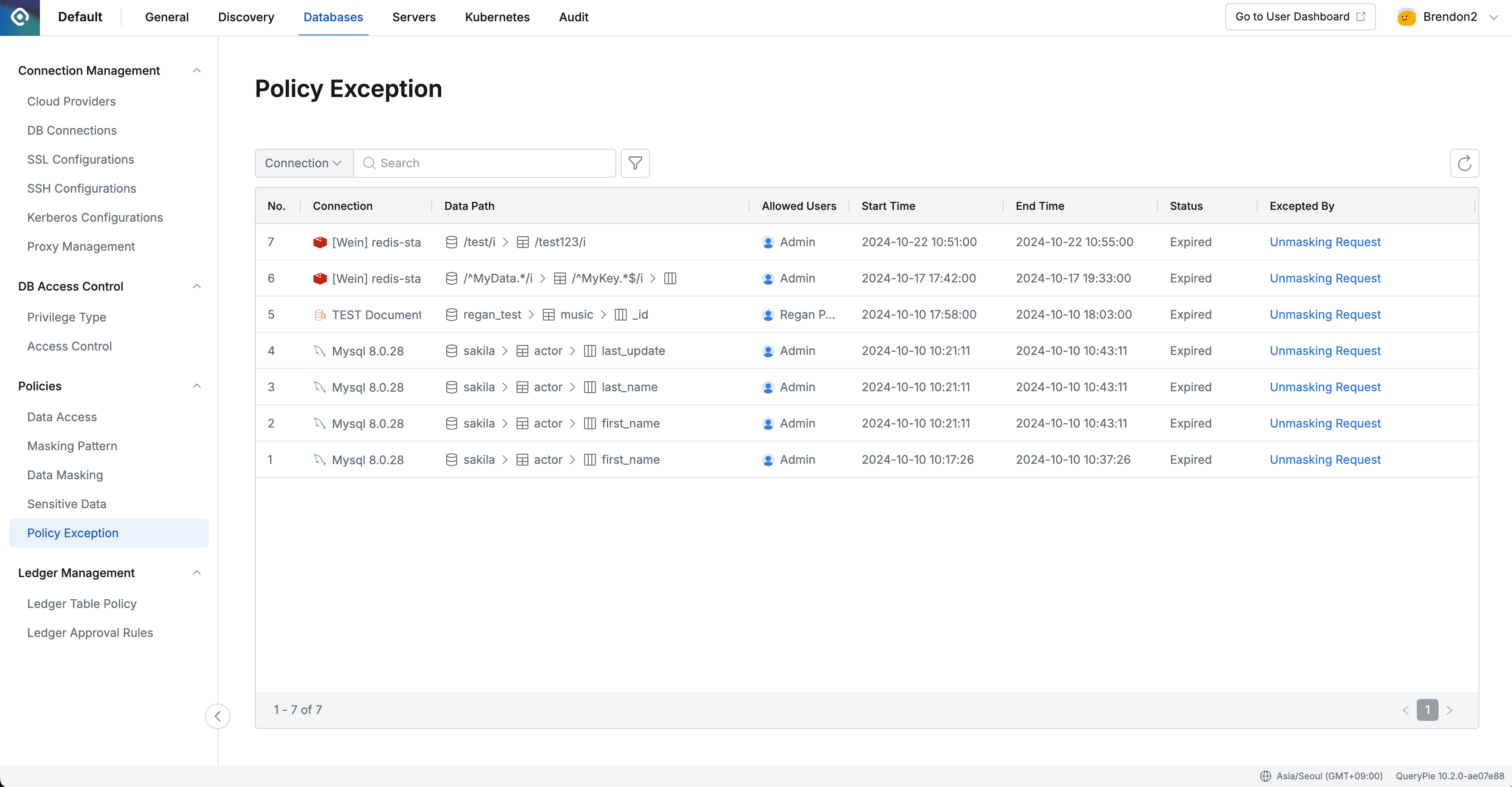Switch to the Servers tab
Screen dimensions: 1512x787
click(414, 17)
